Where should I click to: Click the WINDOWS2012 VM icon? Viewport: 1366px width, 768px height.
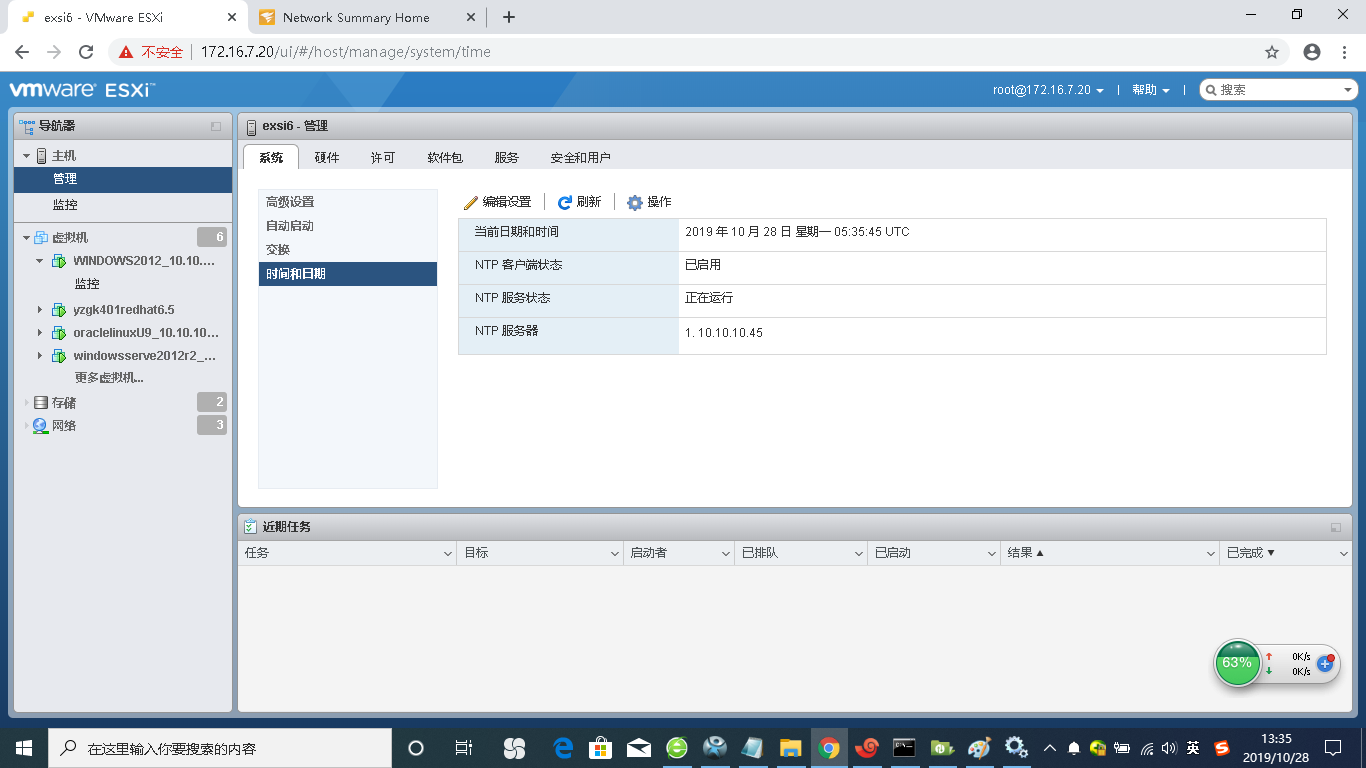coord(59,261)
